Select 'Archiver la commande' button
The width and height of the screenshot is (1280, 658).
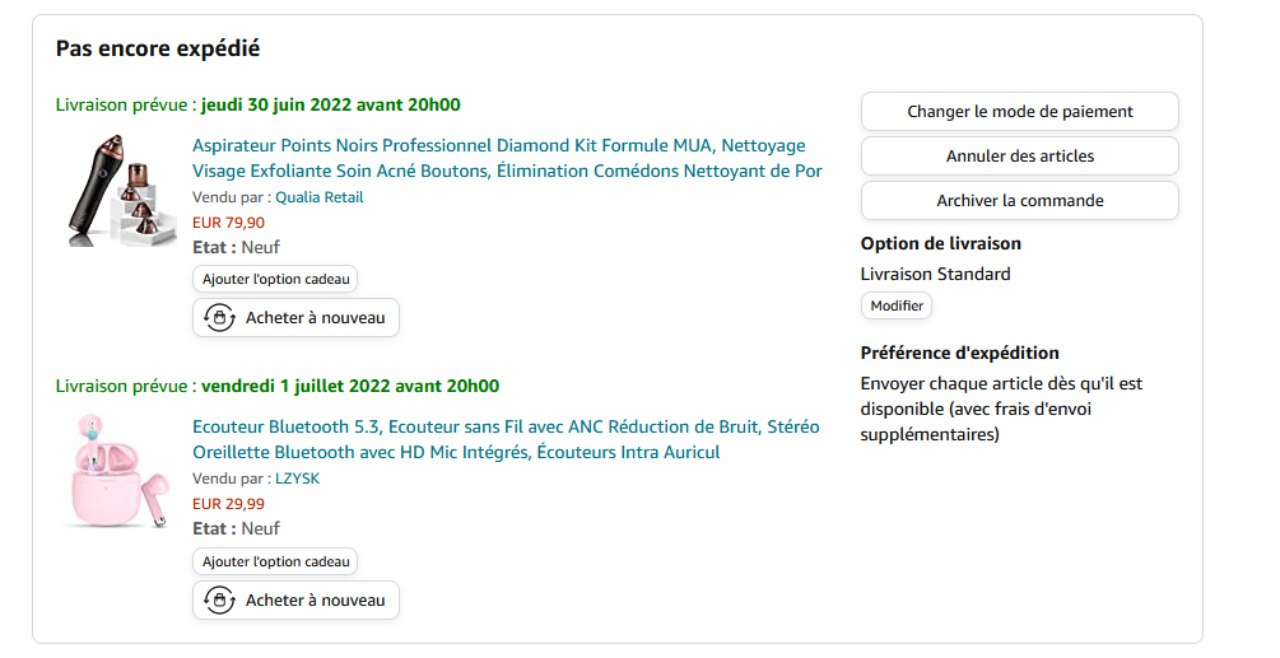1019,201
